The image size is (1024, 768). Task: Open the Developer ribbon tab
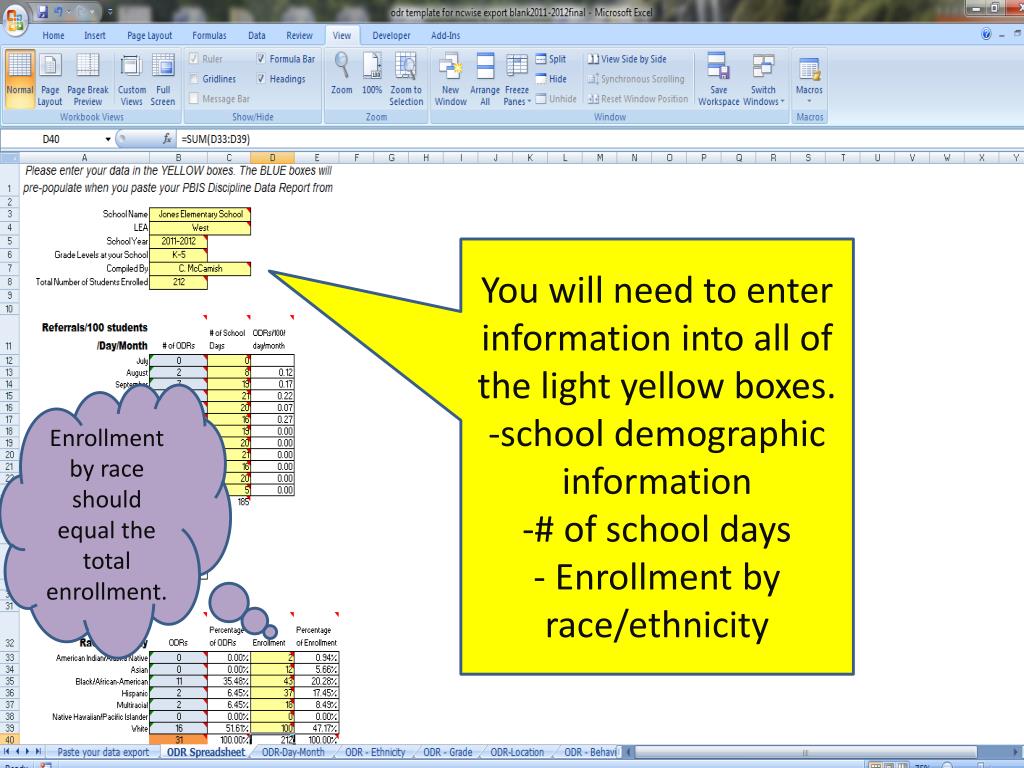[391, 35]
